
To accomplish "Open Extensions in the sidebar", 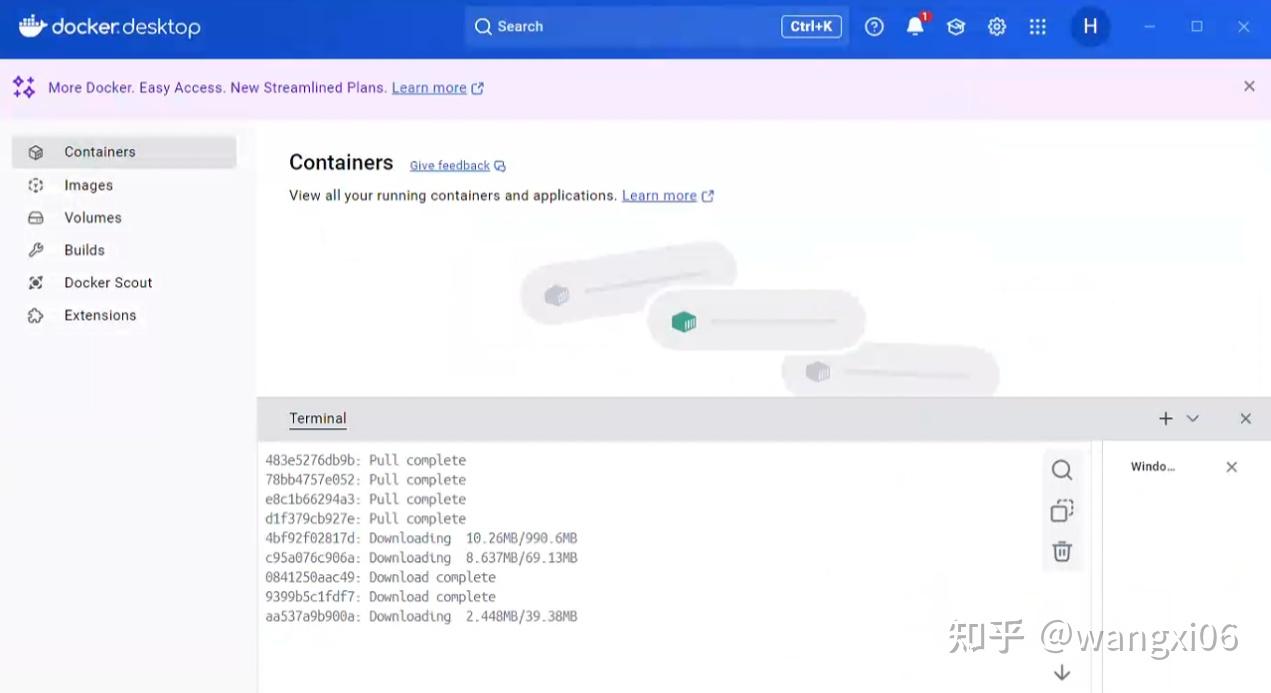I will pyautogui.click(x=124, y=316).
